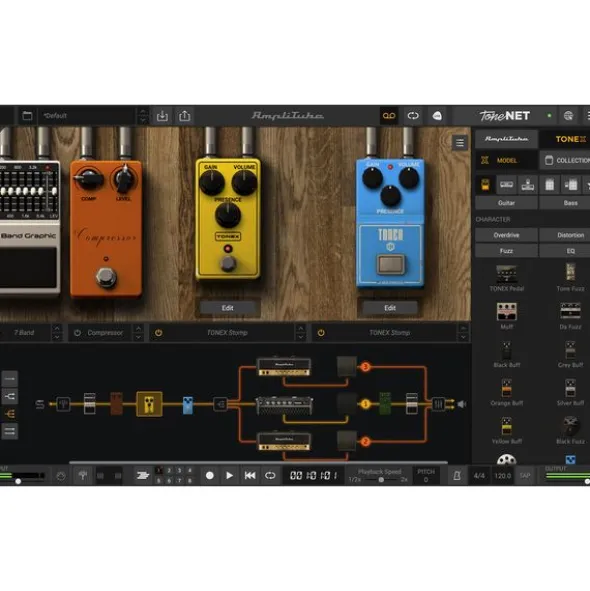Toggle the metronome icon

click(x=457, y=476)
